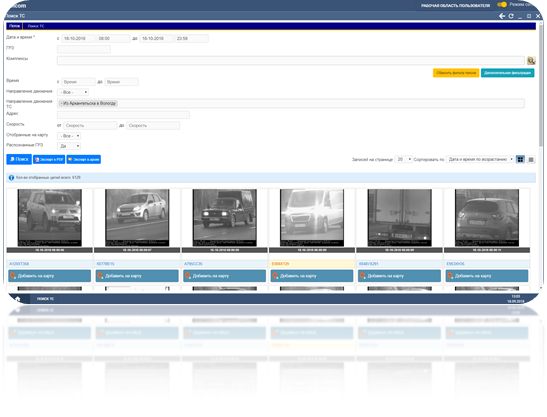This screenshot has height=417, width=547.
Task: Select the 'Поток' tab
Action: 14,26
